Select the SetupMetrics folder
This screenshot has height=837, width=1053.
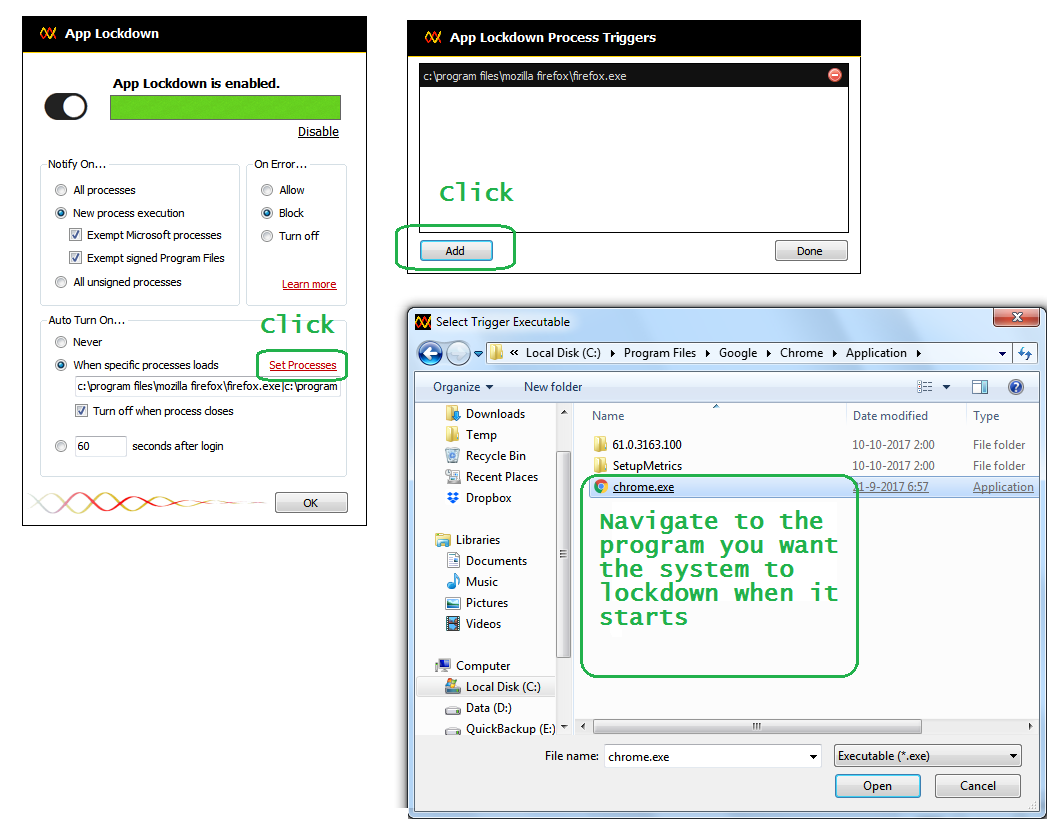(x=647, y=466)
